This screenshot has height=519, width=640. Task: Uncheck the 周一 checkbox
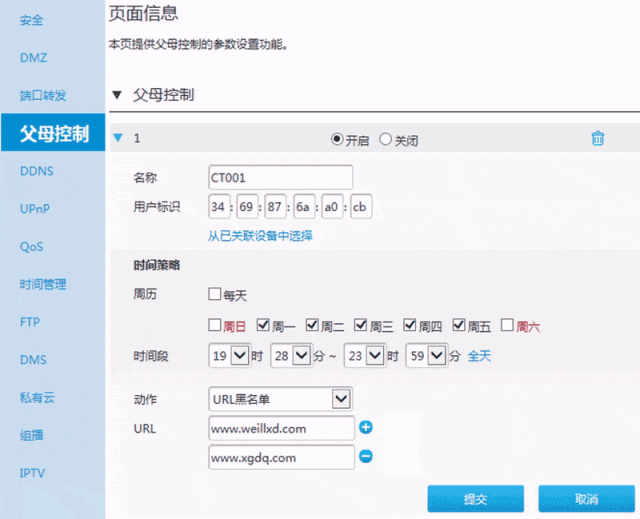pyautogui.click(x=263, y=325)
